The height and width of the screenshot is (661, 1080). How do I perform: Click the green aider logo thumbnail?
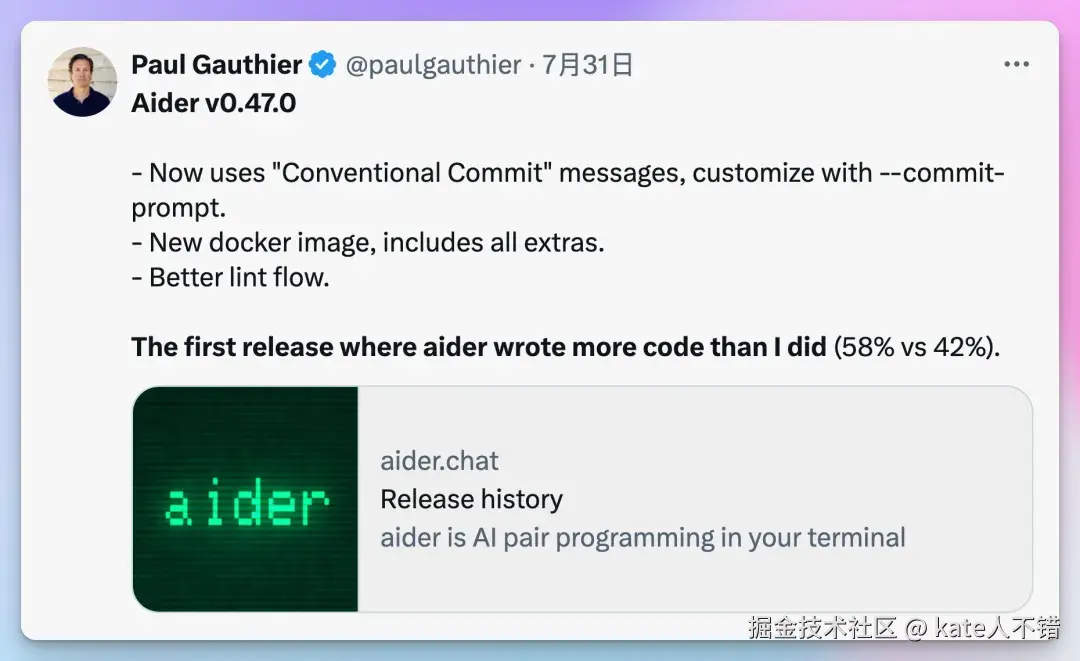click(245, 499)
